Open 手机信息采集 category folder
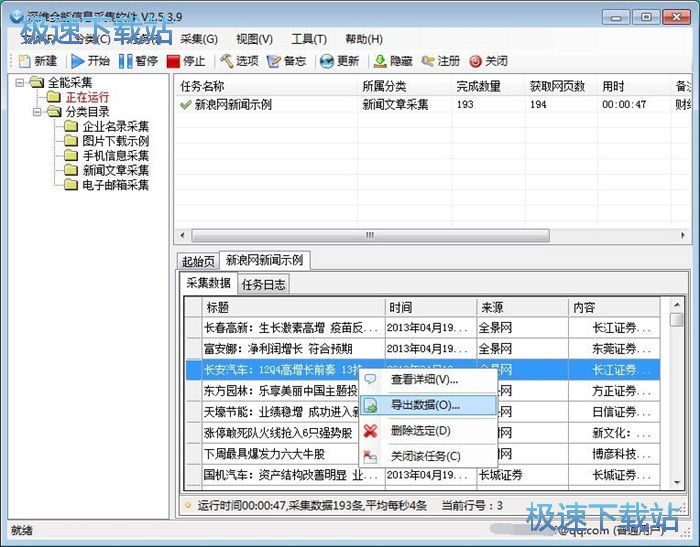The width and height of the screenshot is (700, 547). (116, 155)
